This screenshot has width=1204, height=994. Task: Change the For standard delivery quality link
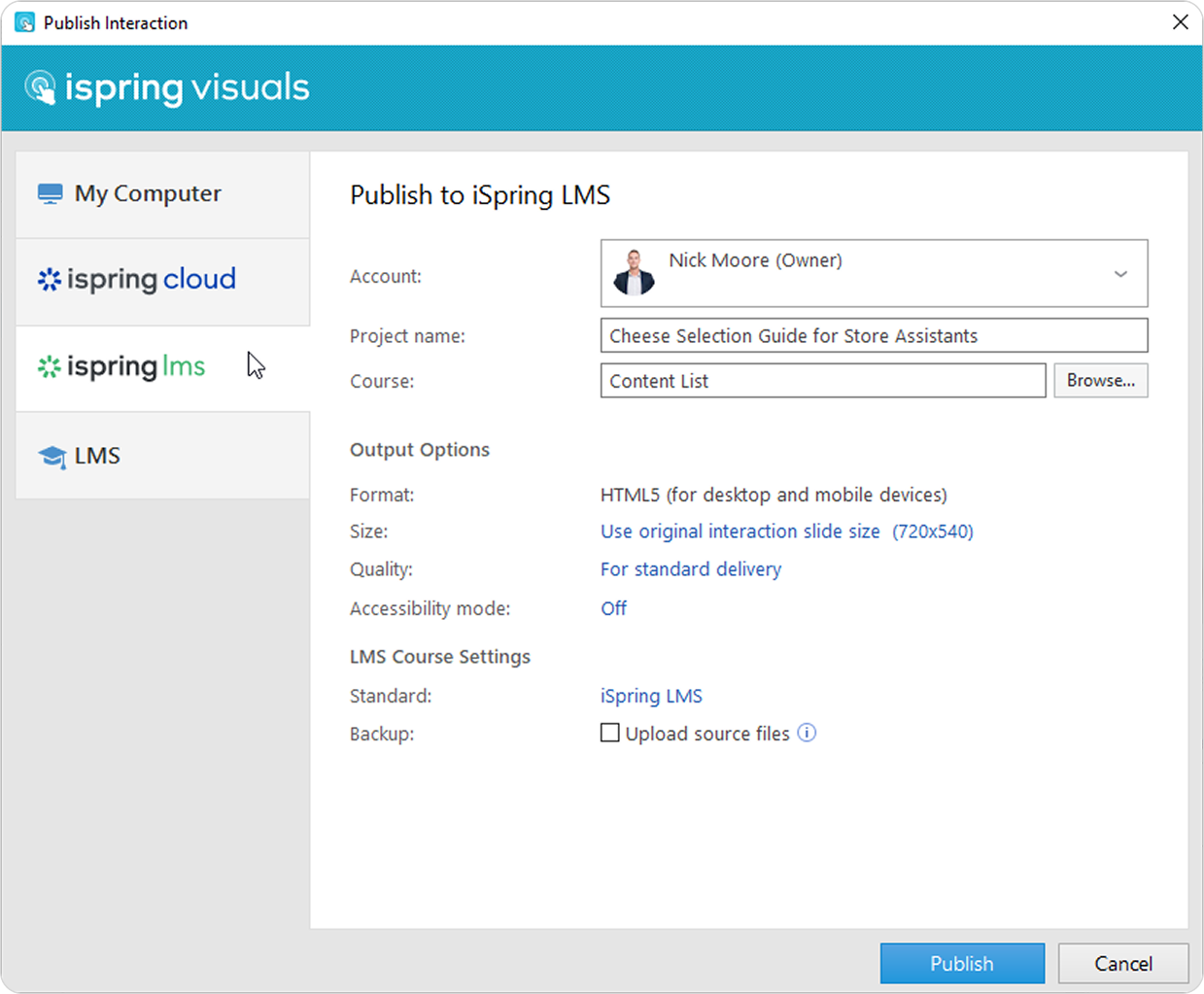(x=690, y=569)
